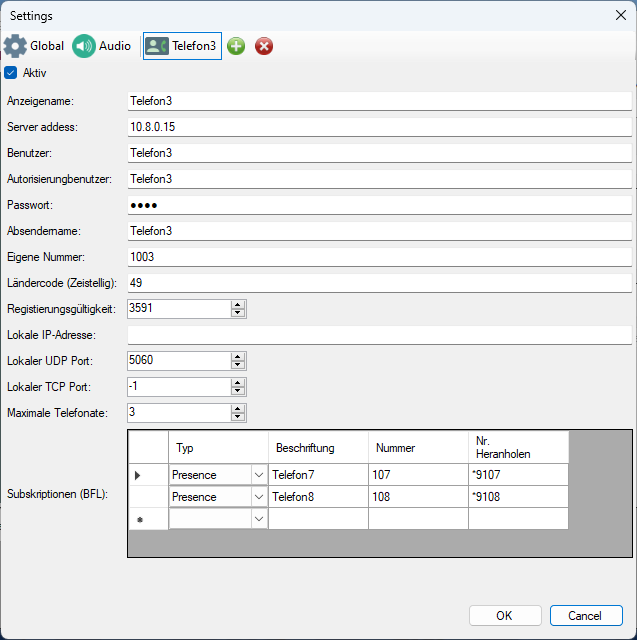Screen dimensions: 637x640
Task: Click the Ländercode input field
Action: click(x=380, y=283)
